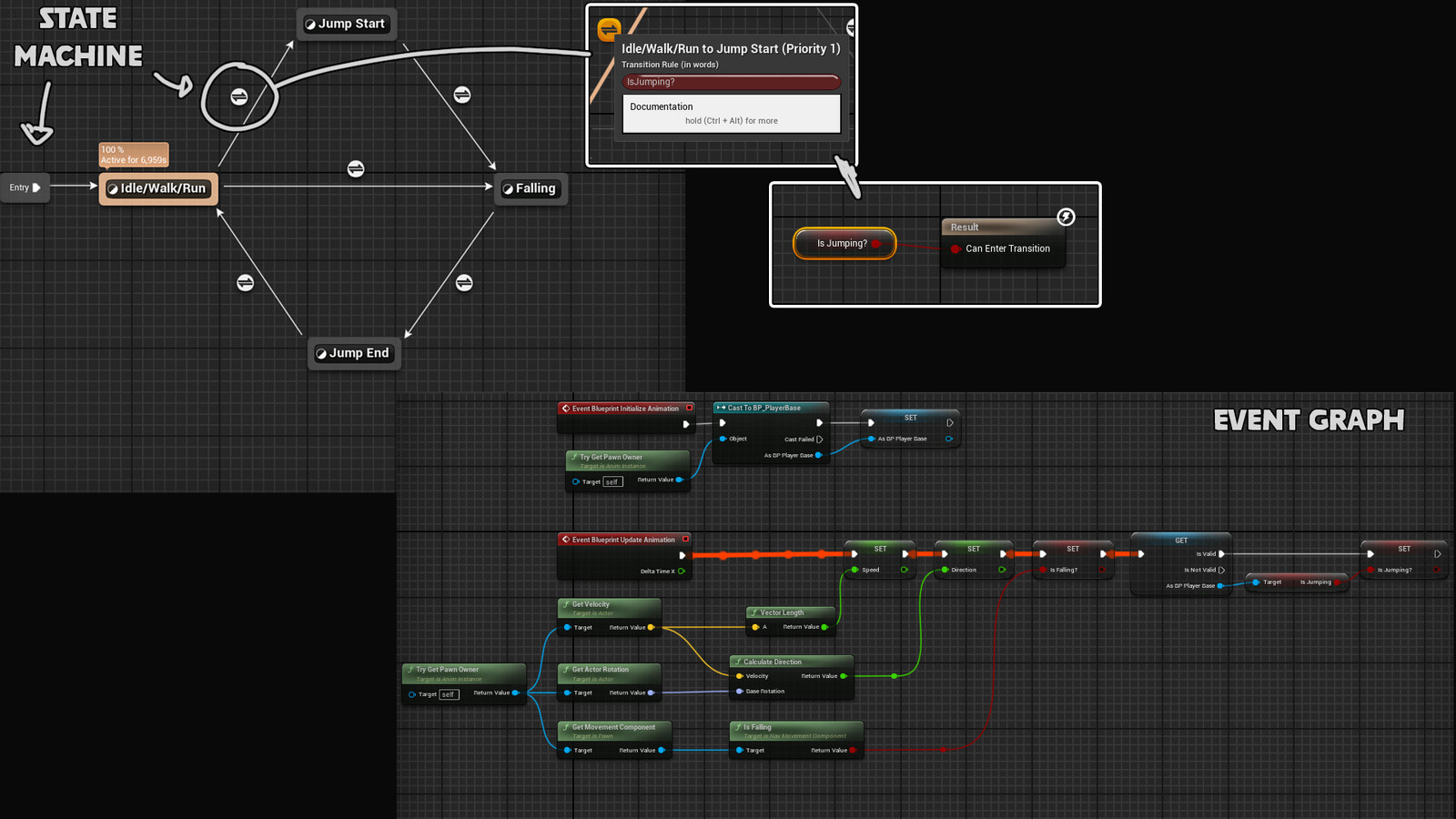Screen dimensions: 1456x819
Task: Click the Is Jumping? input pin on SET node
Action: 1370,570
